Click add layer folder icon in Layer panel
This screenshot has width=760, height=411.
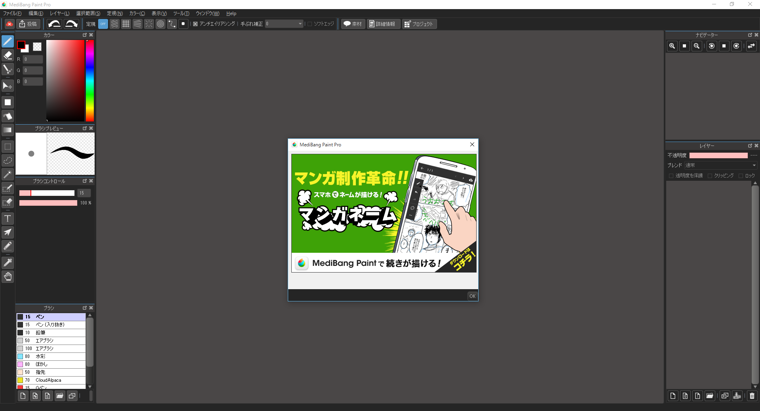point(710,396)
